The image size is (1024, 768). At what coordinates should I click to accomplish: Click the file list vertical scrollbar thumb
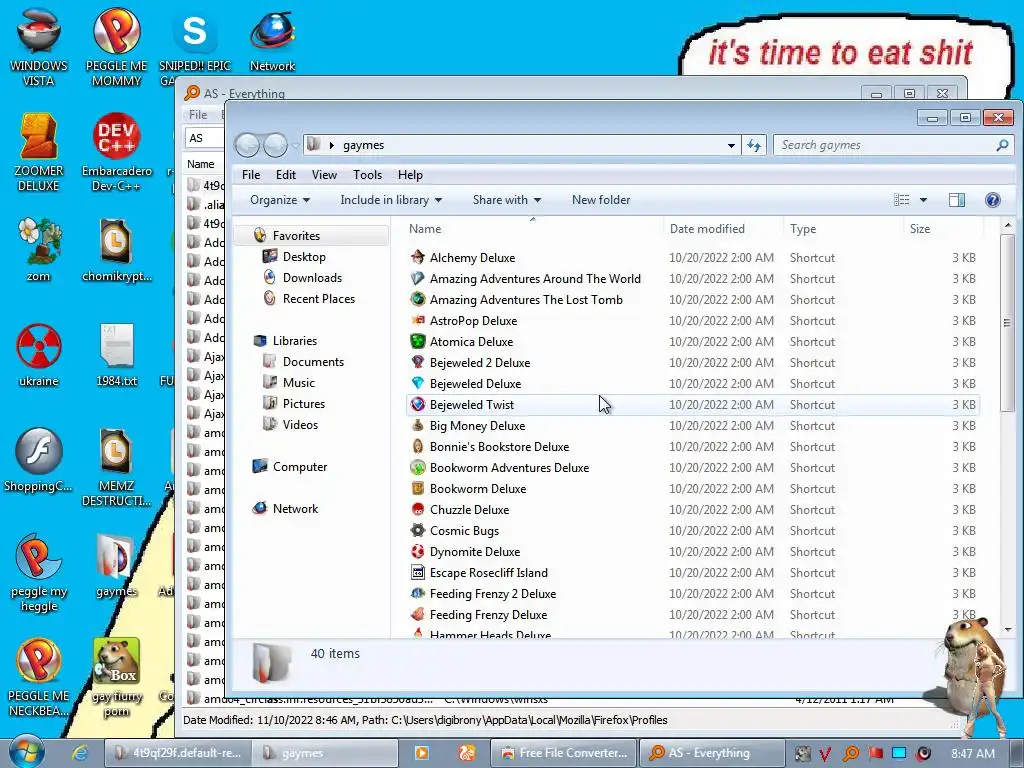click(x=1007, y=323)
